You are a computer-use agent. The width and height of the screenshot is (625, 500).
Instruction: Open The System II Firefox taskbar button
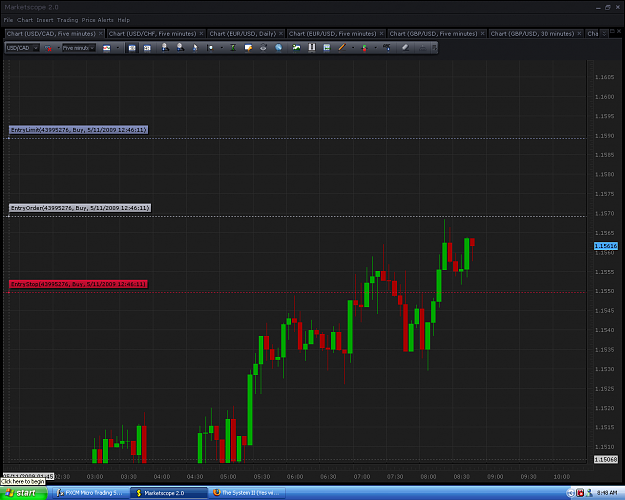coord(247,493)
